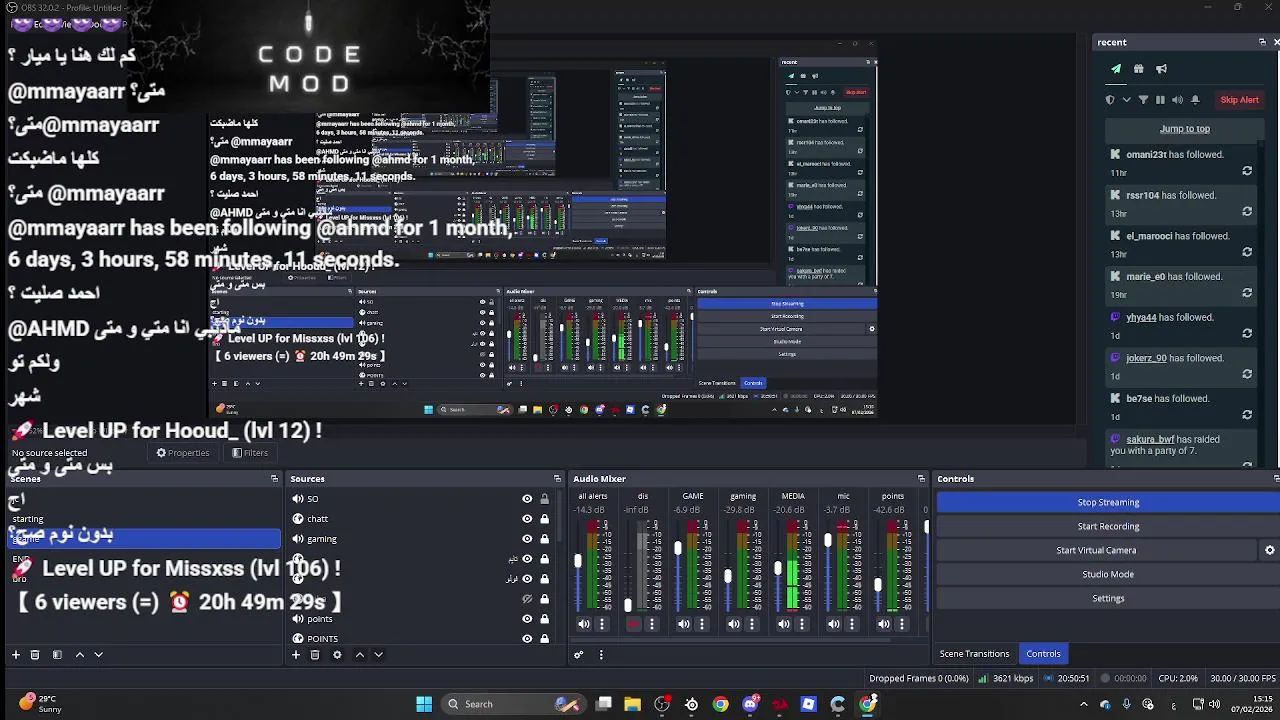Remove selected scene with trash icon
The image size is (1280, 720).
[x=35, y=655]
